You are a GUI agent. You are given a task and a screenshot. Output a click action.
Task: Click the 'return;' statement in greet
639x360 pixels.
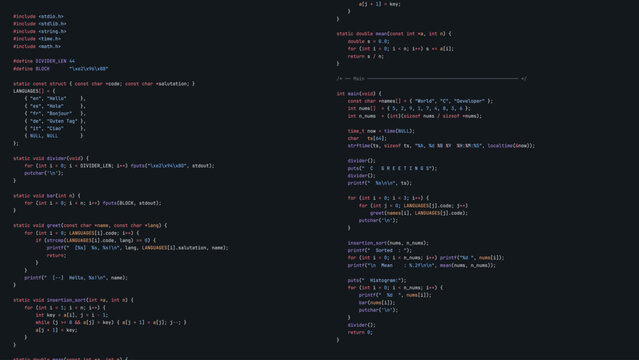[56, 255]
